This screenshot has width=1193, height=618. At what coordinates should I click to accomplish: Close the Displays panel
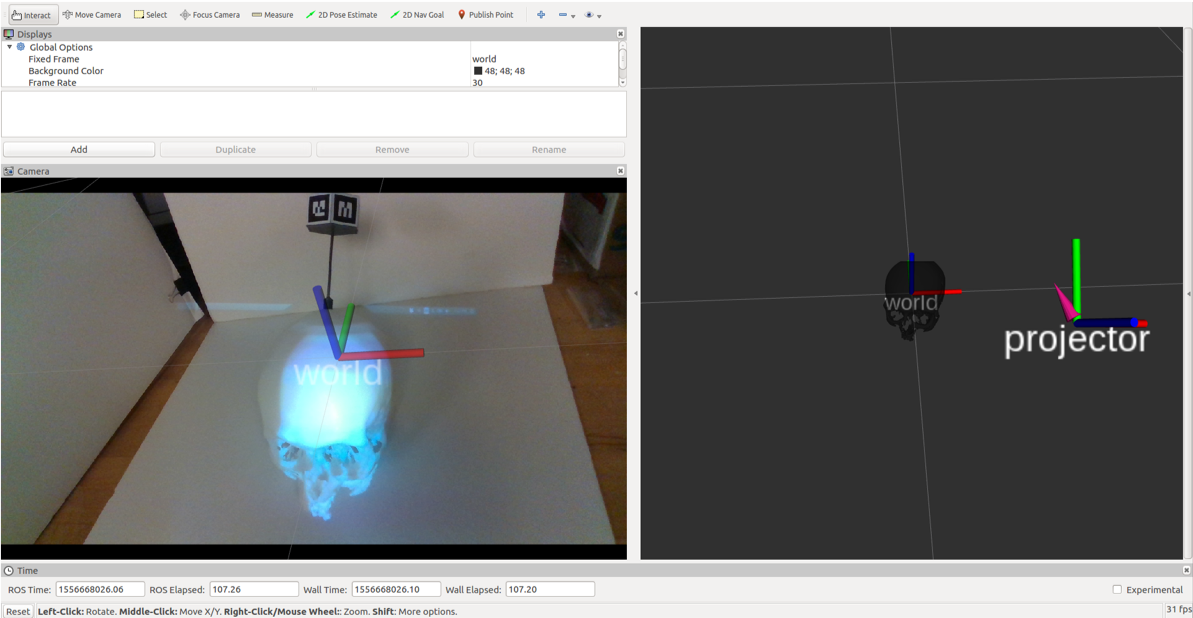pos(620,34)
